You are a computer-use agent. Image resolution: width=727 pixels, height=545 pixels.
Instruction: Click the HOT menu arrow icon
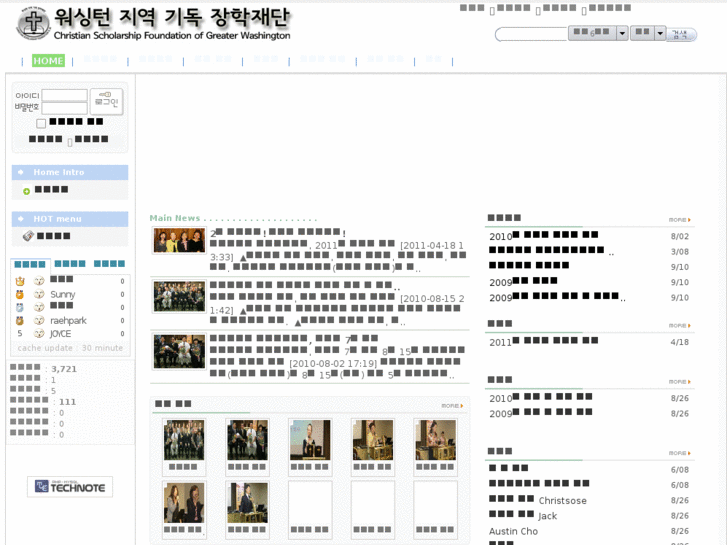point(20,219)
